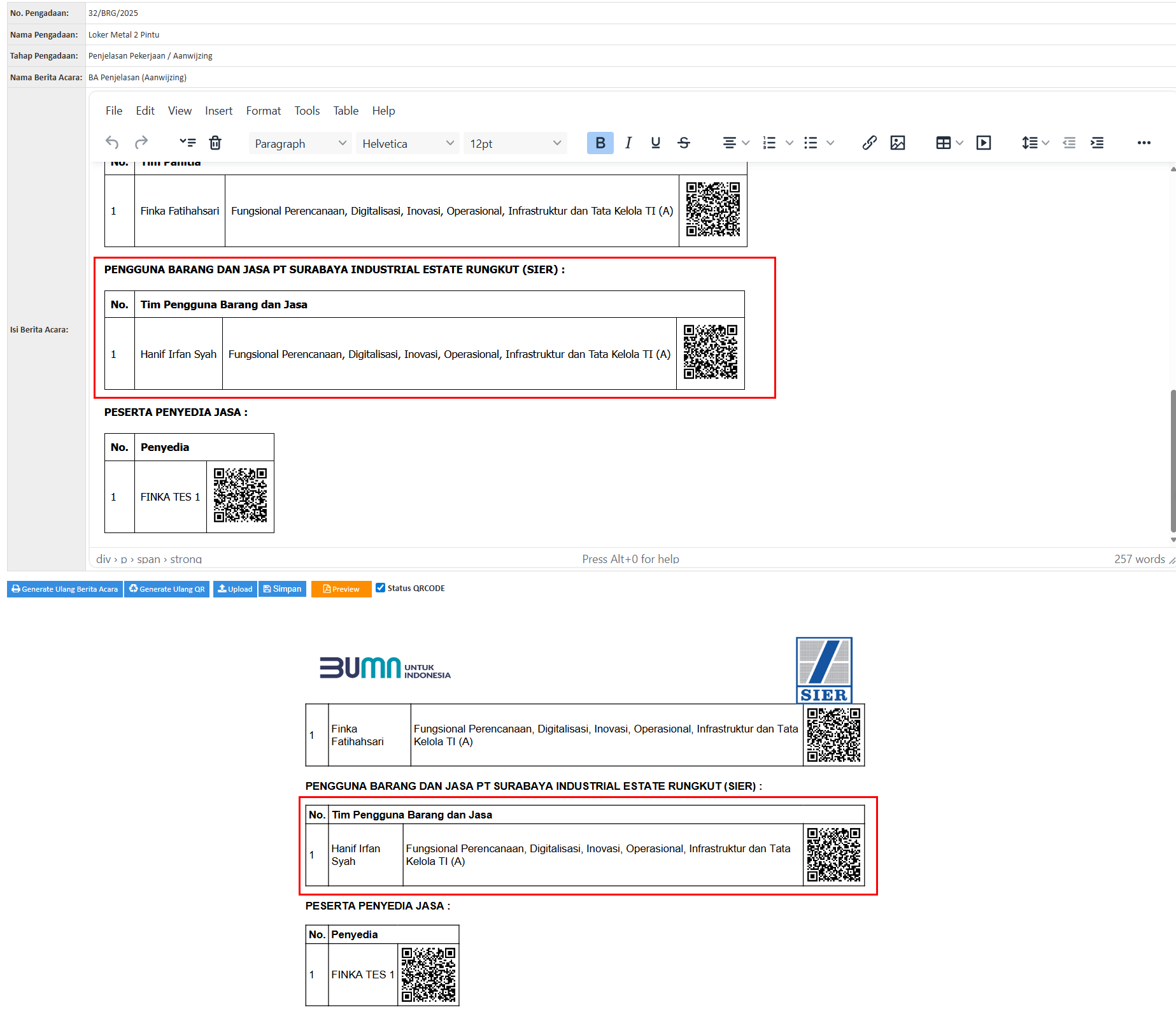Viewport: 1176px width, 1014px height.
Task: Select the 'strong' element in the path bar
Action: (186, 559)
